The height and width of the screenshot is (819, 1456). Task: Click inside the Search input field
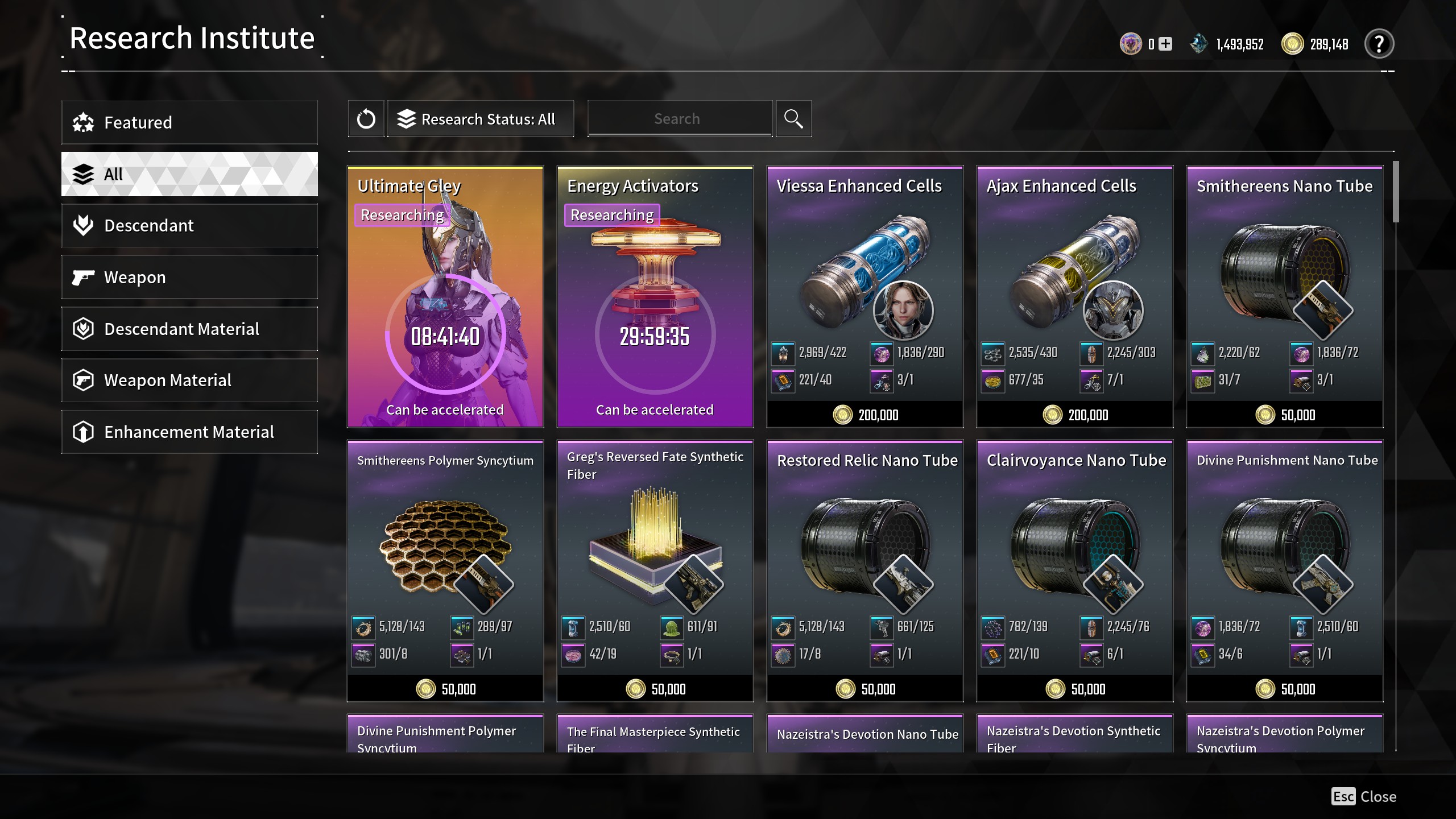click(680, 119)
